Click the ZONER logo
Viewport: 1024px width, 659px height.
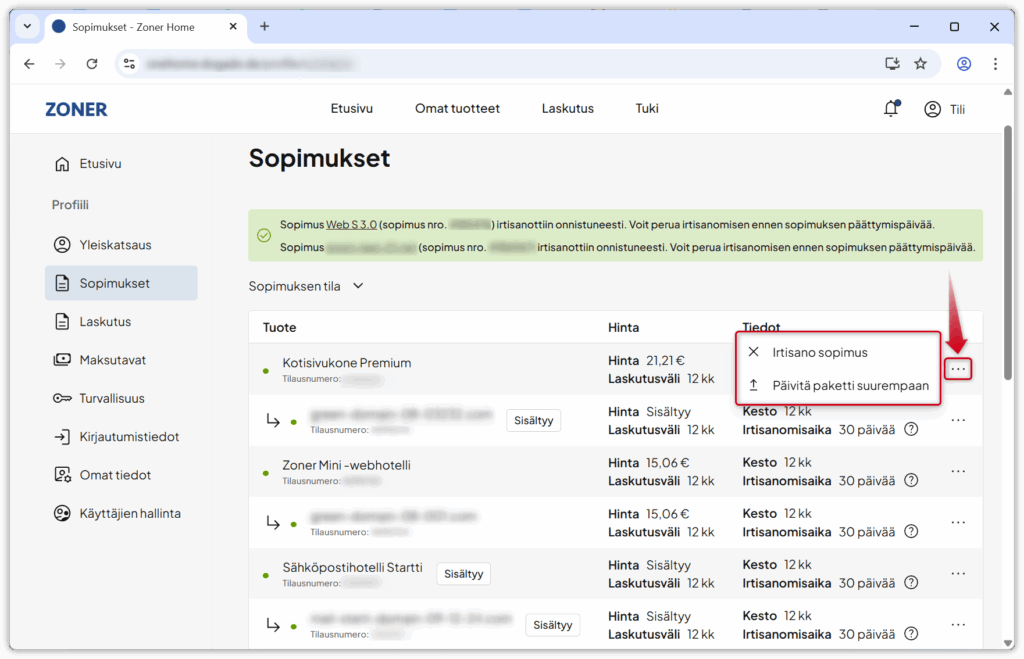[x=76, y=109]
